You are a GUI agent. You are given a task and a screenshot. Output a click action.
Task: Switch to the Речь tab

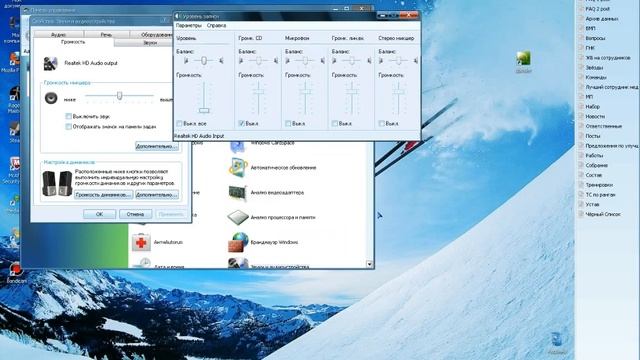pos(107,34)
